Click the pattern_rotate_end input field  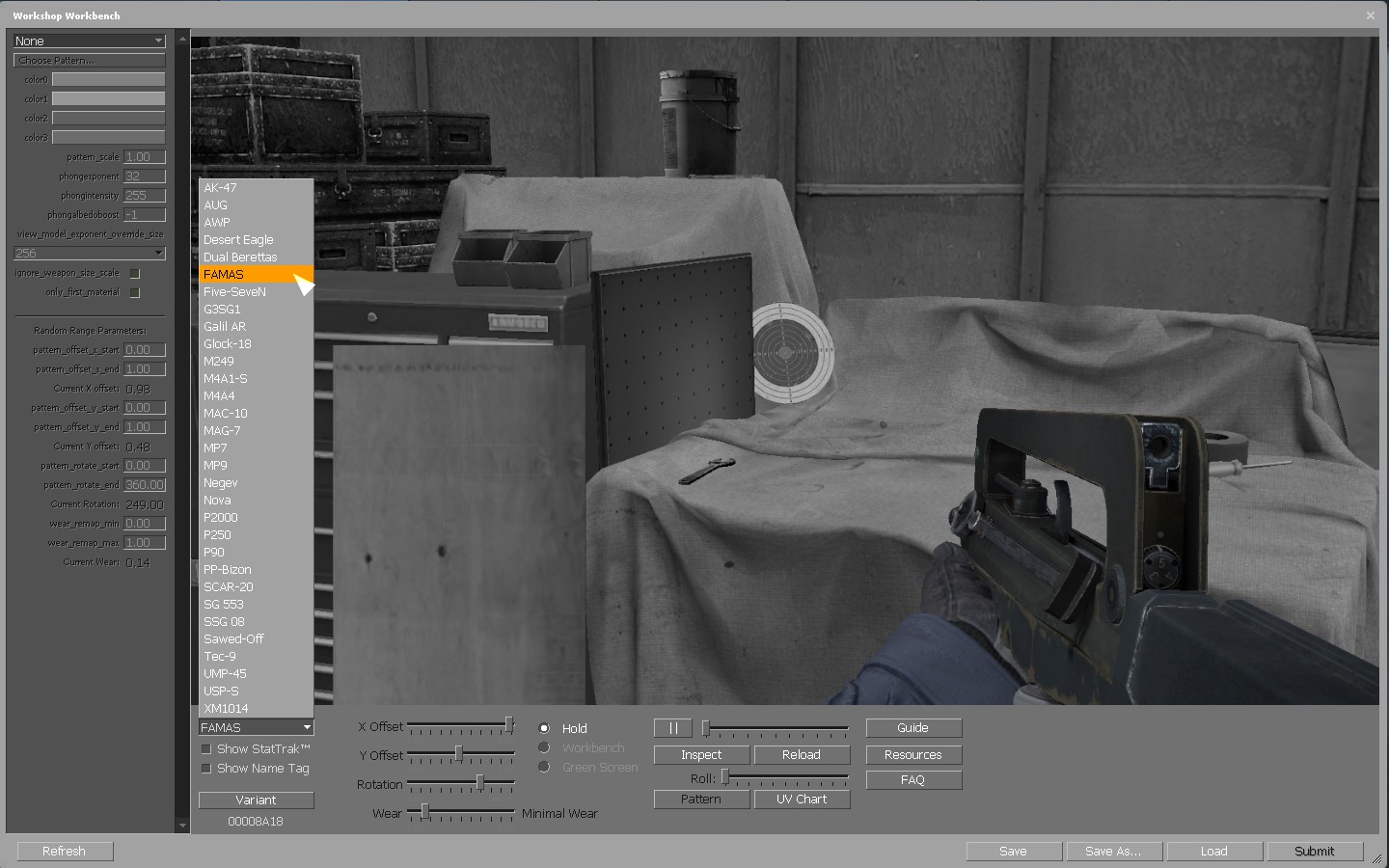click(145, 484)
